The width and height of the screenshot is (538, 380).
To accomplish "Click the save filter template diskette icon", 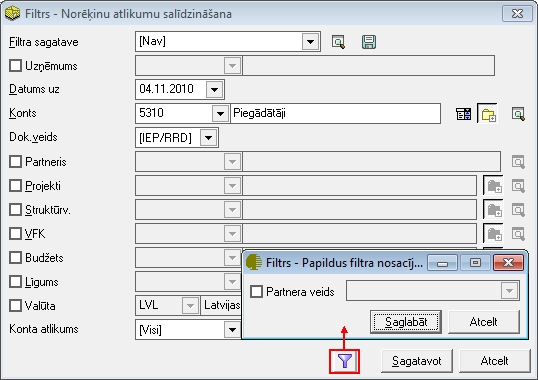I will (369, 42).
